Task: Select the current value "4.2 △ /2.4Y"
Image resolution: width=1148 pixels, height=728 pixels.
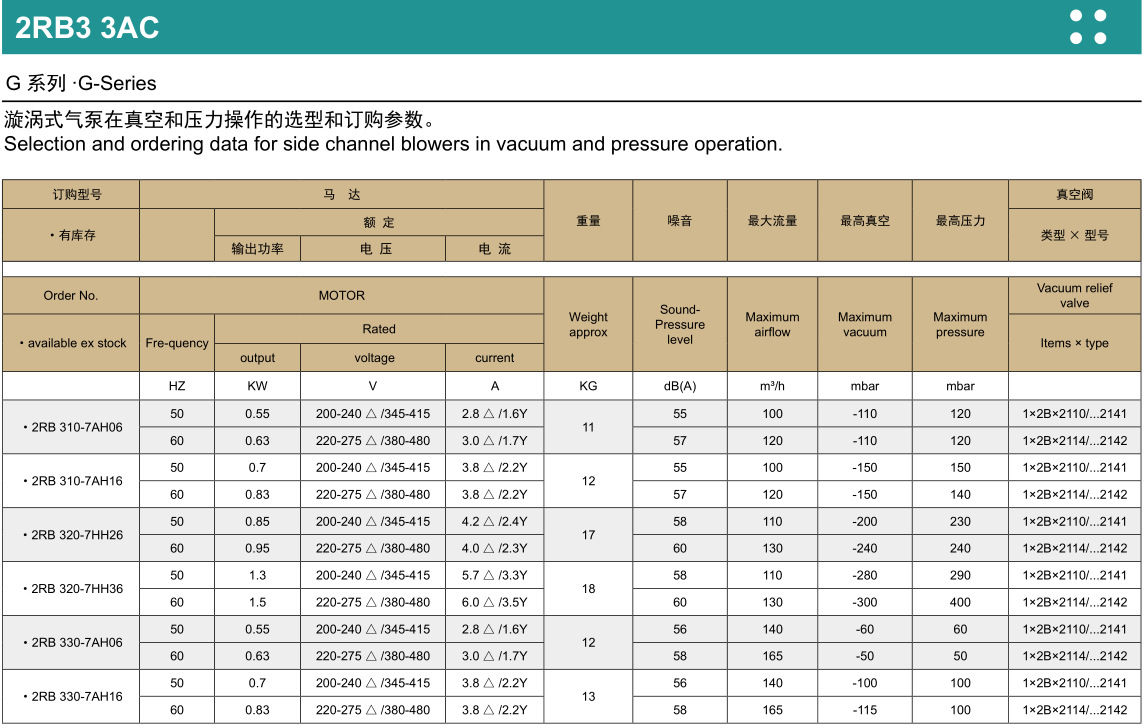Action: (495, 521)
